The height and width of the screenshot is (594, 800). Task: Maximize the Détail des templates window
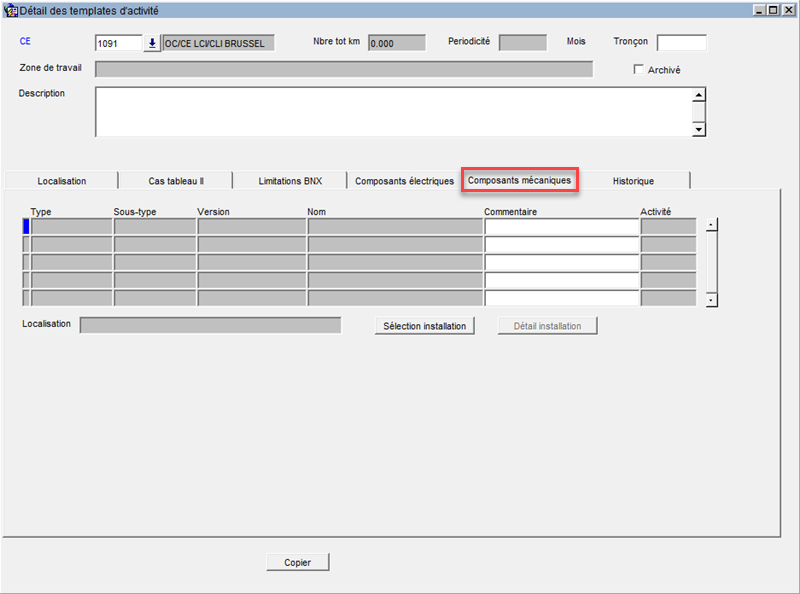pyautogui.click(x=773, y=10)
